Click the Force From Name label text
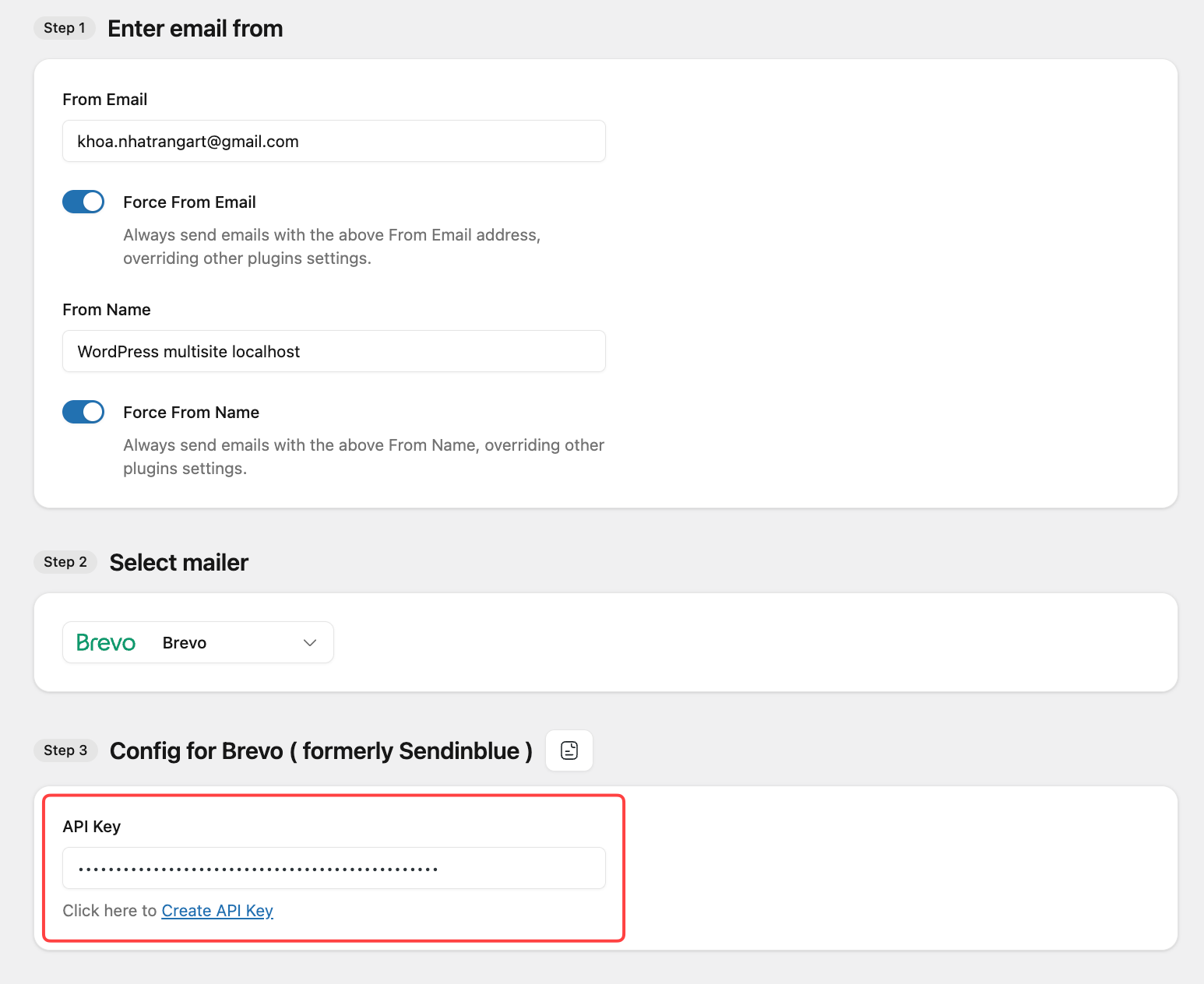 (x=191, y=413)
